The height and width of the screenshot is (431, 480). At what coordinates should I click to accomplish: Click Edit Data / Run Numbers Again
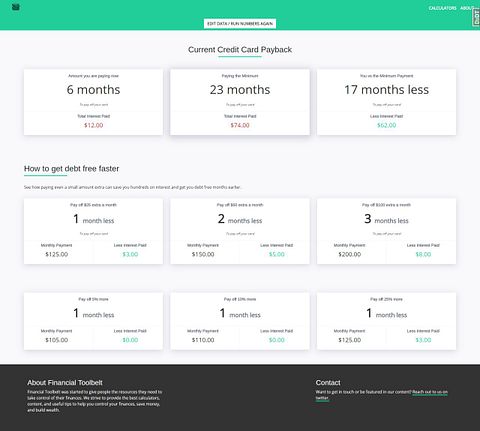point(240,24)
